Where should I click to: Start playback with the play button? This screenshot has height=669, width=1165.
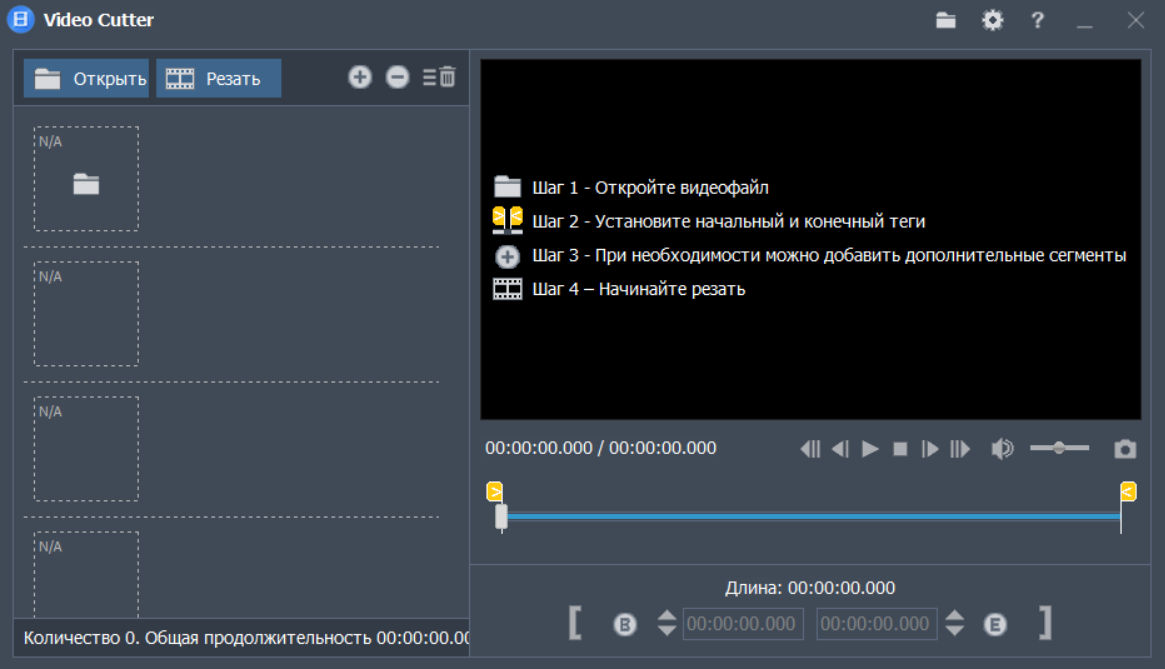[870, 449]
